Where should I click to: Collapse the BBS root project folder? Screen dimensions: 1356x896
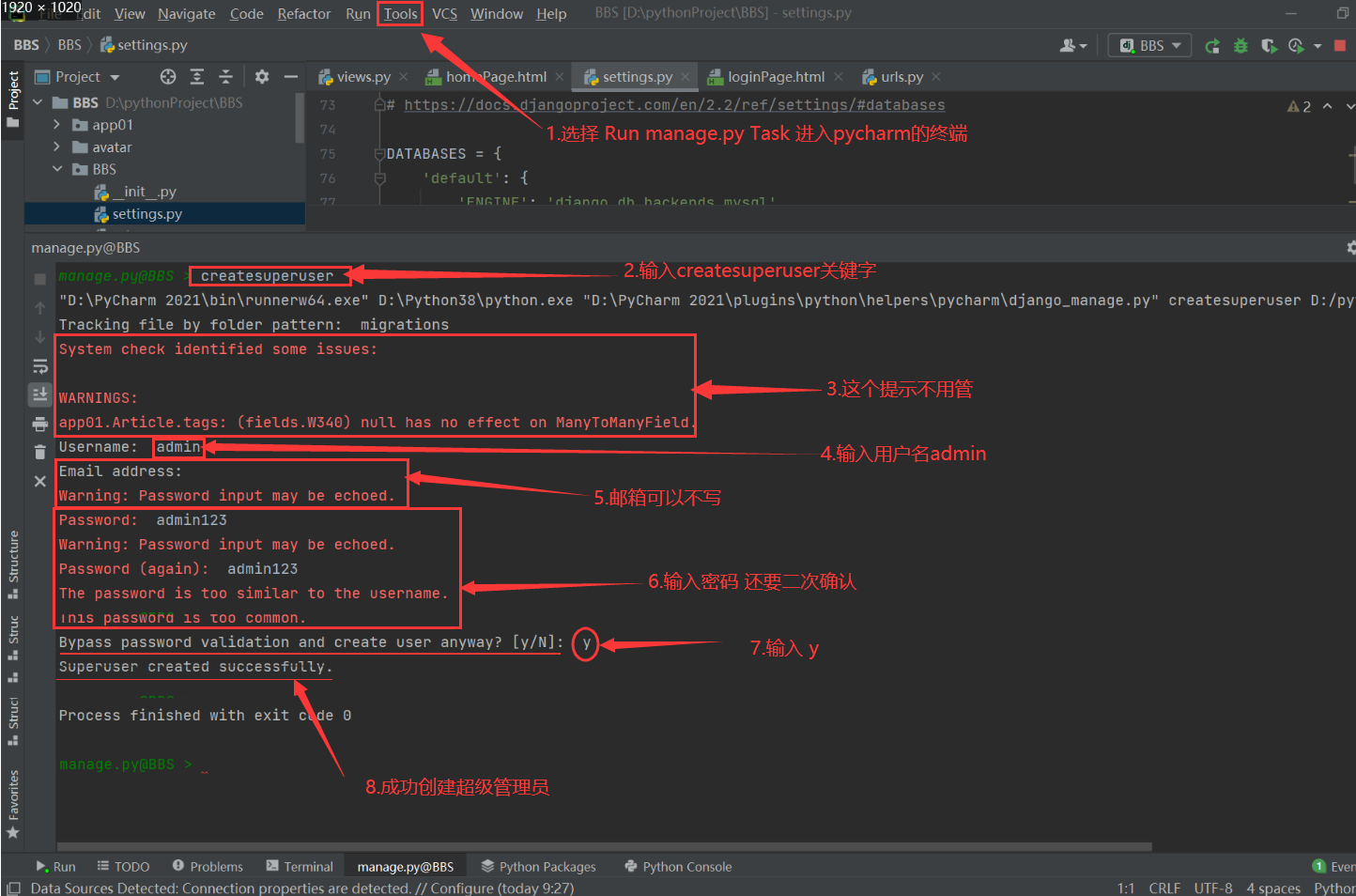39,102
